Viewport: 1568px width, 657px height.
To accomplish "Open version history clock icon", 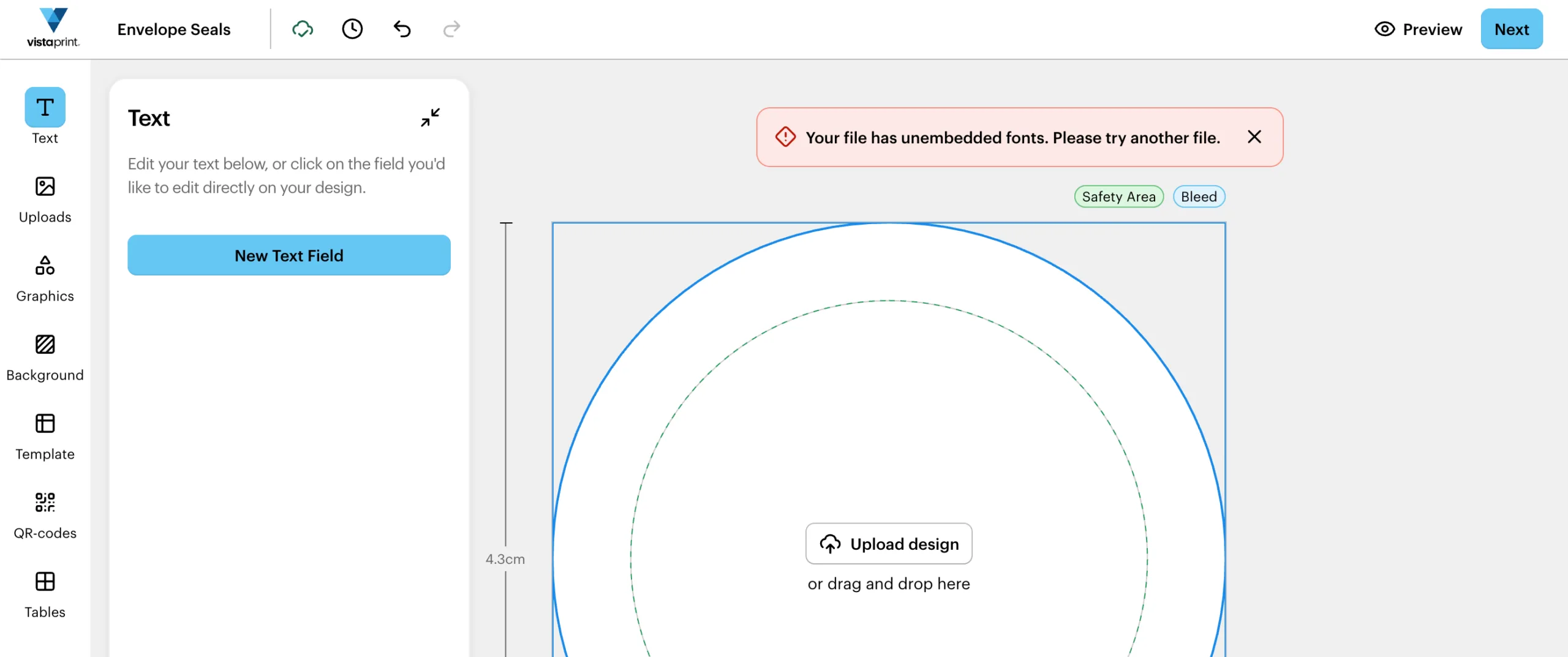I will pos(352,29).
